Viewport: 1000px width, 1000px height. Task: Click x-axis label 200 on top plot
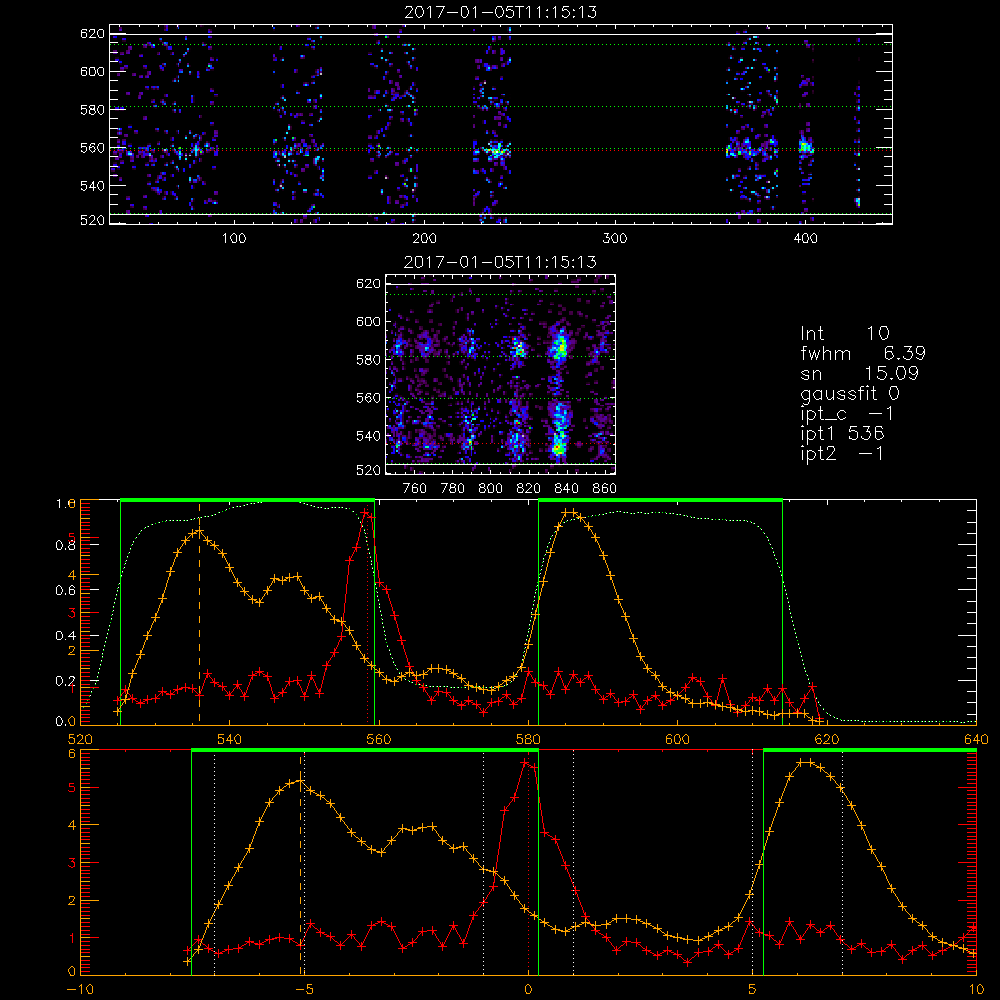pyautogui.click(x=425, y=239)
